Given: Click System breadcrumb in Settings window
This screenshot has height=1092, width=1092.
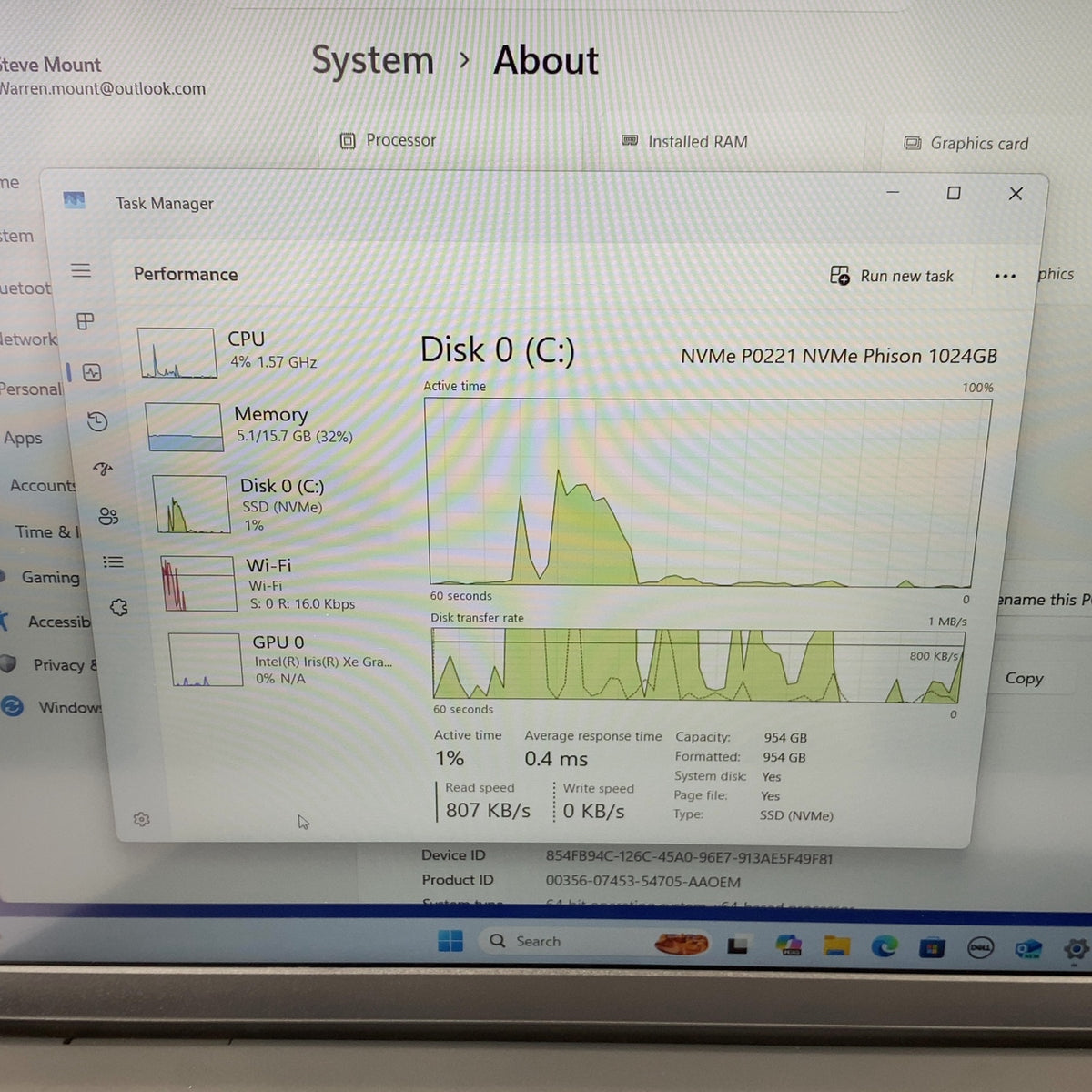Looking at the screenshot, I should [372, 60].
